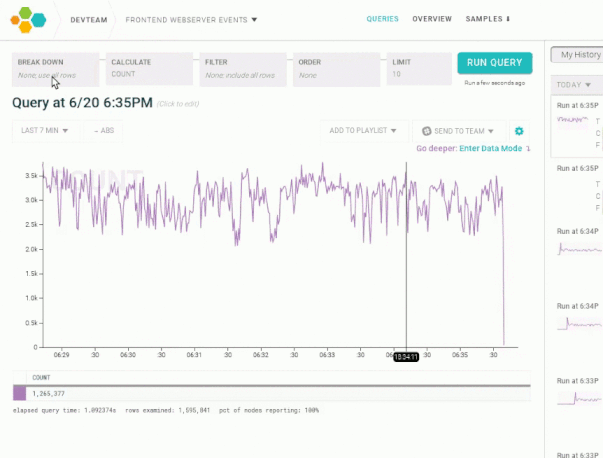The width and height of the screenshot is (603, 458).
Task: Click the Slack icon in Send to Team
Action: 427,131
